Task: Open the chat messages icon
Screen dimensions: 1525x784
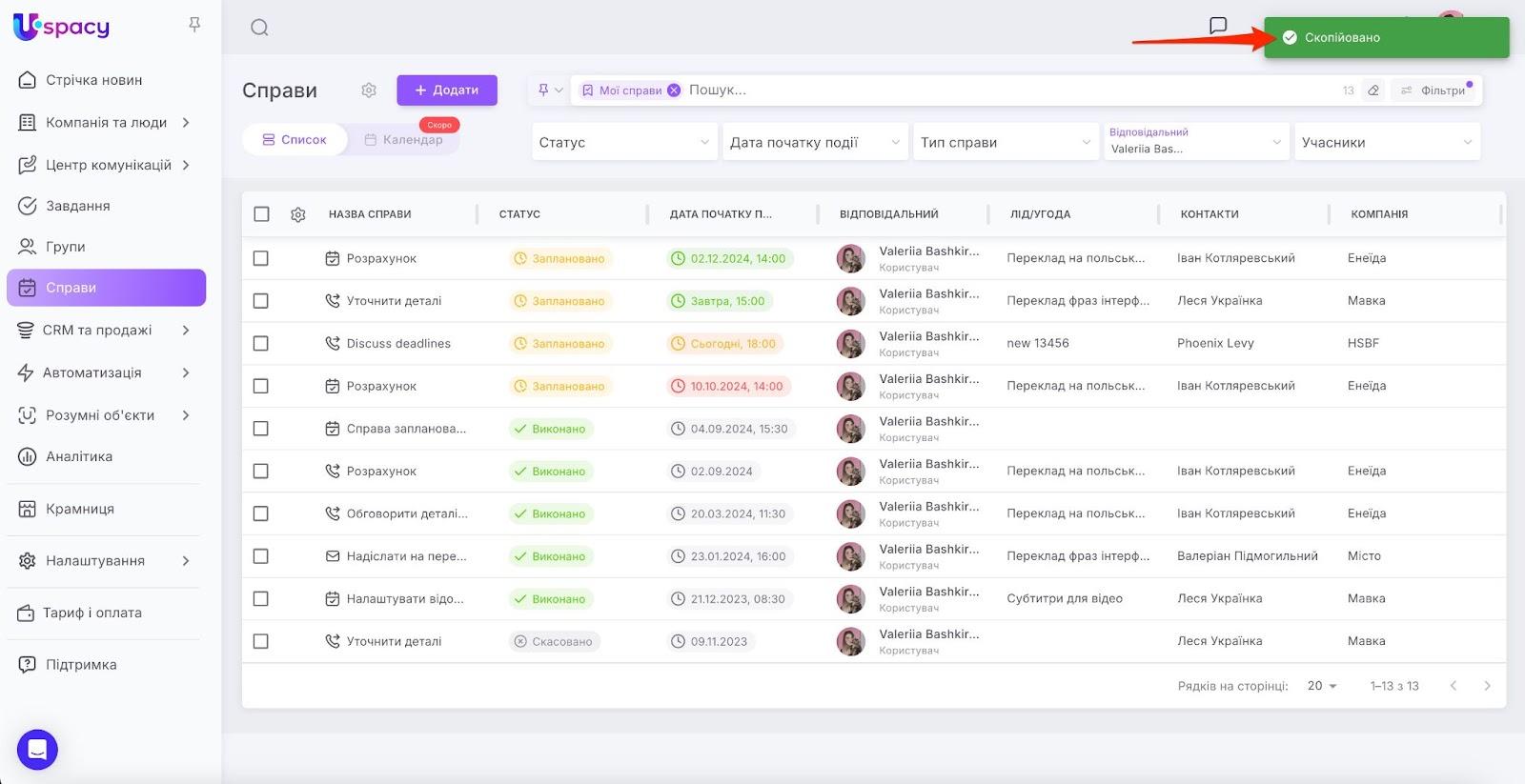Action: tap(1217, 26)
